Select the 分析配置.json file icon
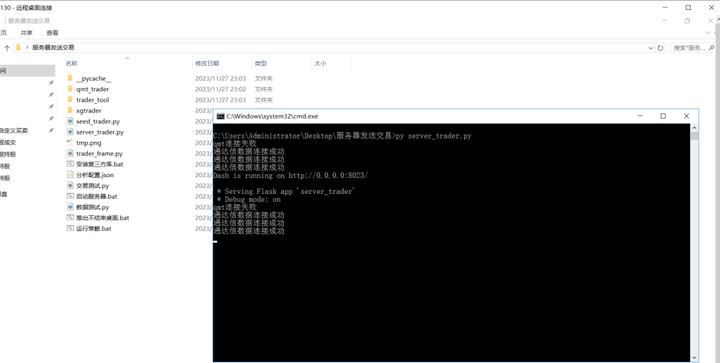 70,175
